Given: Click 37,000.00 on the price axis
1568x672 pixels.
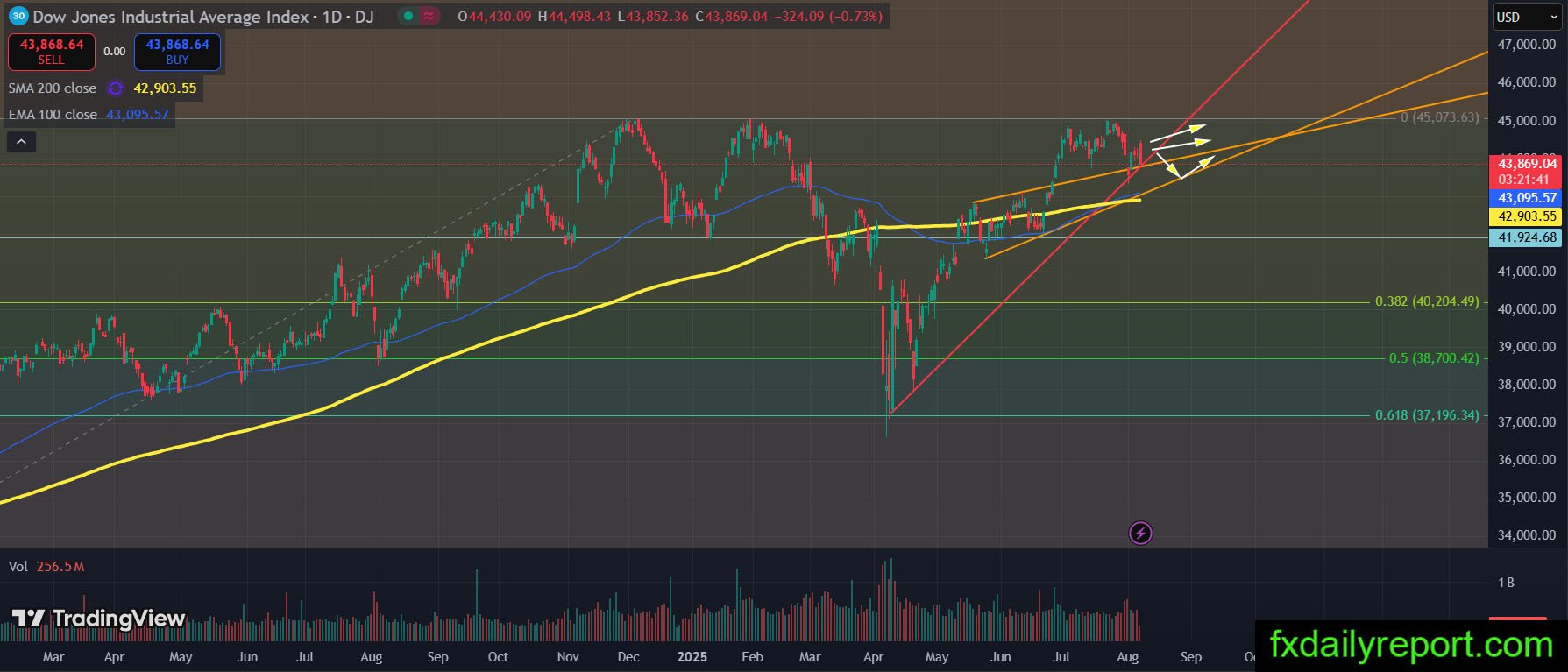Looking at the screenshot, I should tap(1527, 422).
